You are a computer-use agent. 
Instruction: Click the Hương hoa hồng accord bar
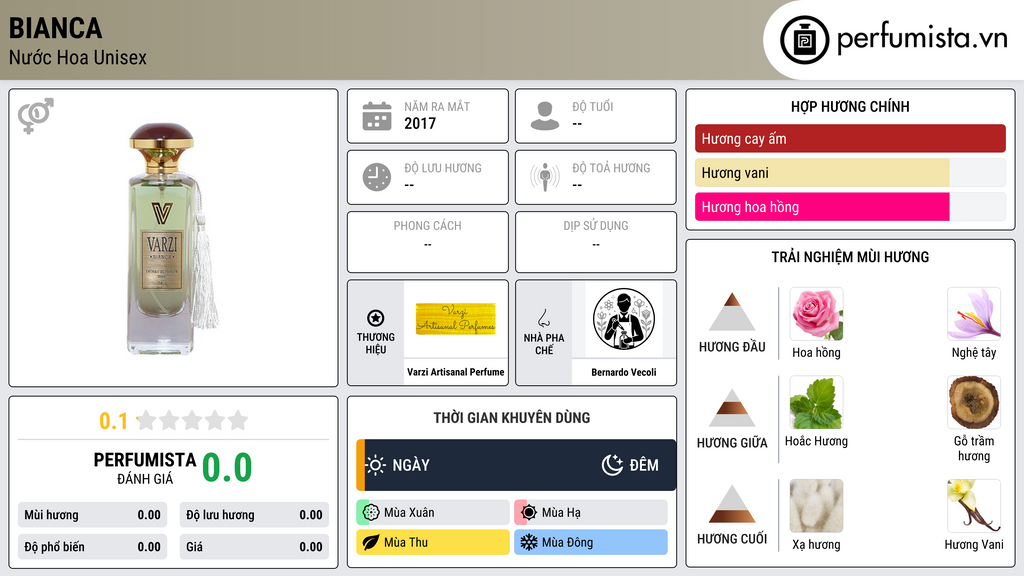(x=850, y=206)
